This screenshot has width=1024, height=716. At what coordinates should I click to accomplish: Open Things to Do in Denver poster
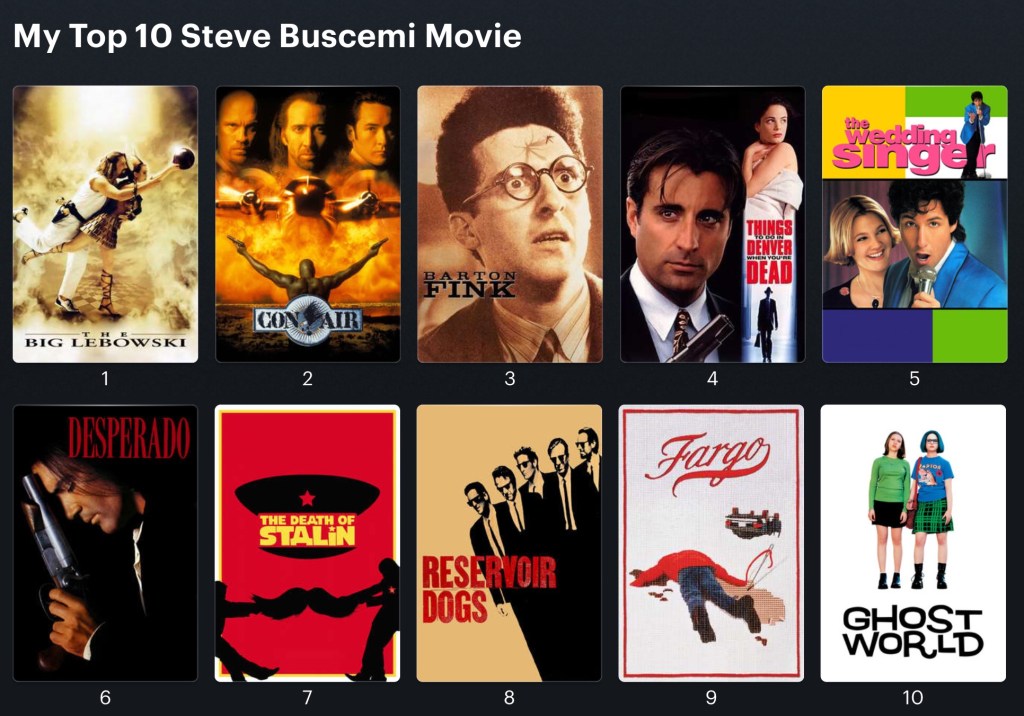[712, 224]
